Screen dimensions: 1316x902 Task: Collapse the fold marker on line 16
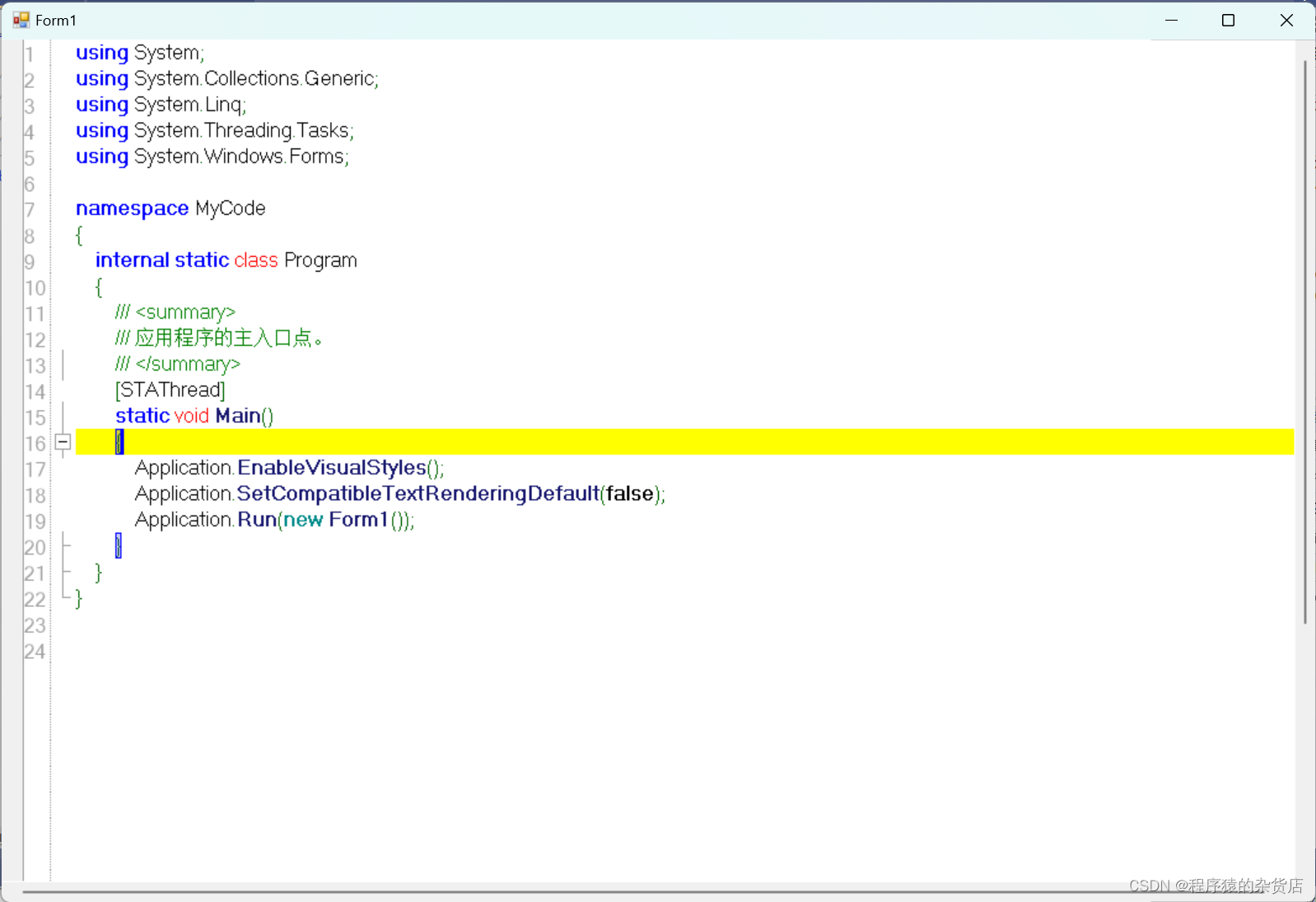(x=63, y=442)
